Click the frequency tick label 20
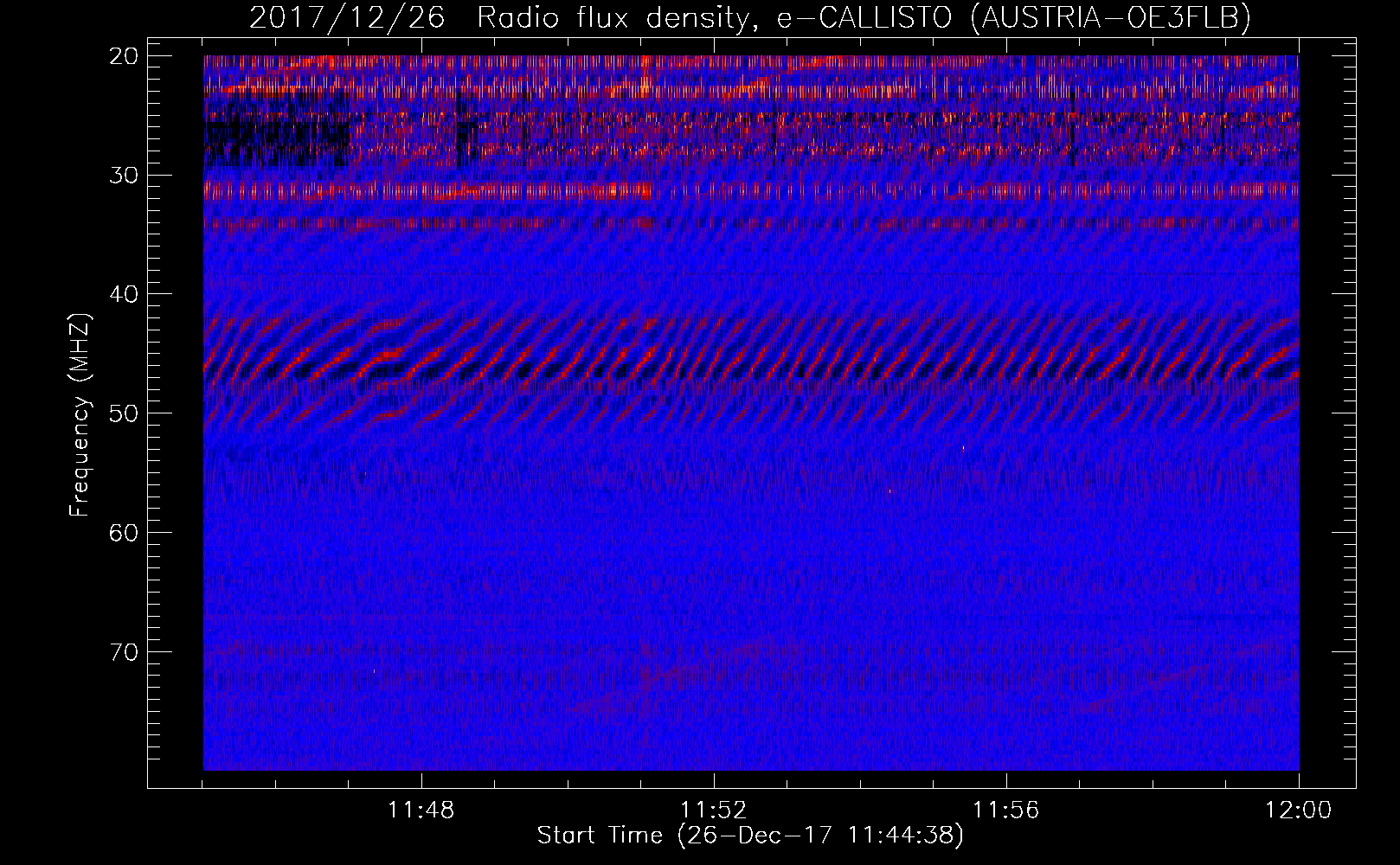Viewport: 1400px width, 865px height. (x=125, y=56)
